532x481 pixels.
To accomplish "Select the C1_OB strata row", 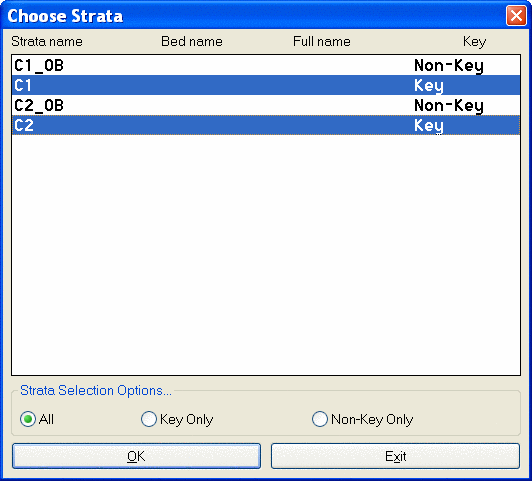I will click(x=266, y=65).
